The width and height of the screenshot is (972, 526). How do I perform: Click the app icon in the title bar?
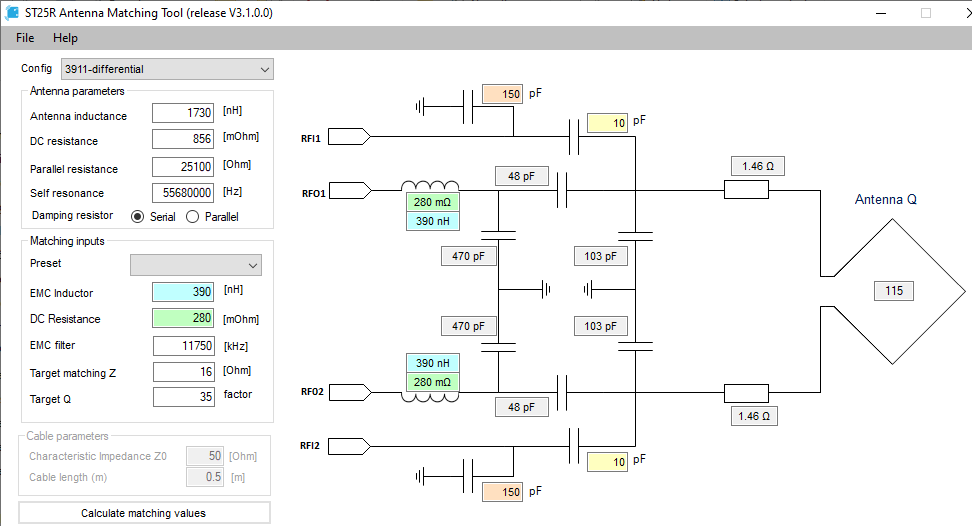click(x=12, y=12)
